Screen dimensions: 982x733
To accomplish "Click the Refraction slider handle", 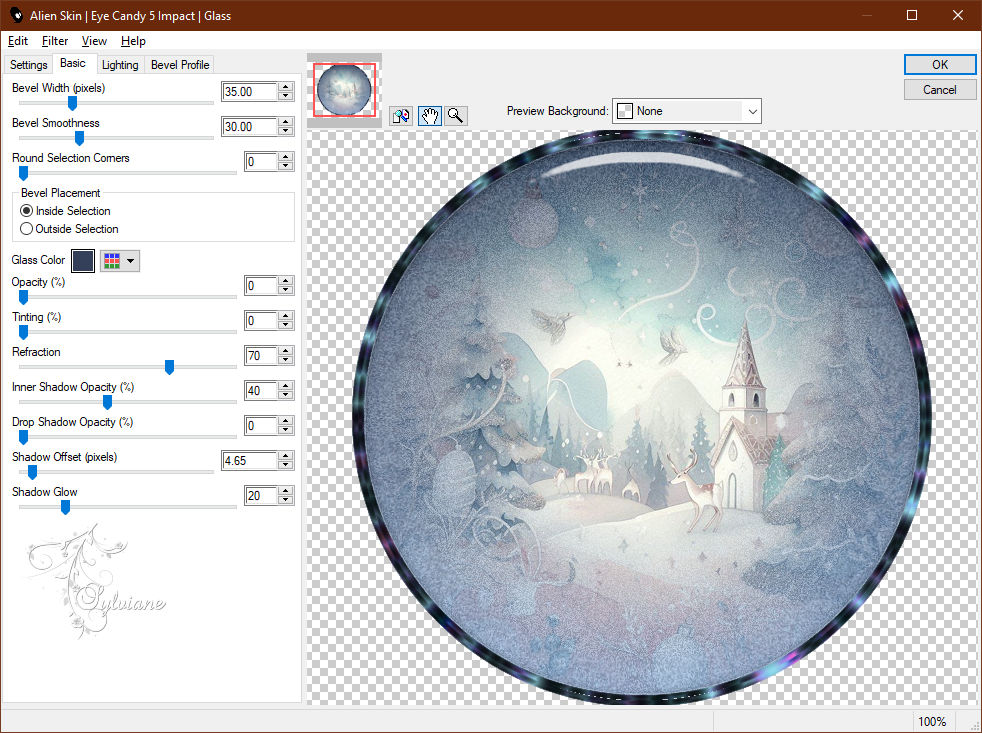I will pos(169,367).
